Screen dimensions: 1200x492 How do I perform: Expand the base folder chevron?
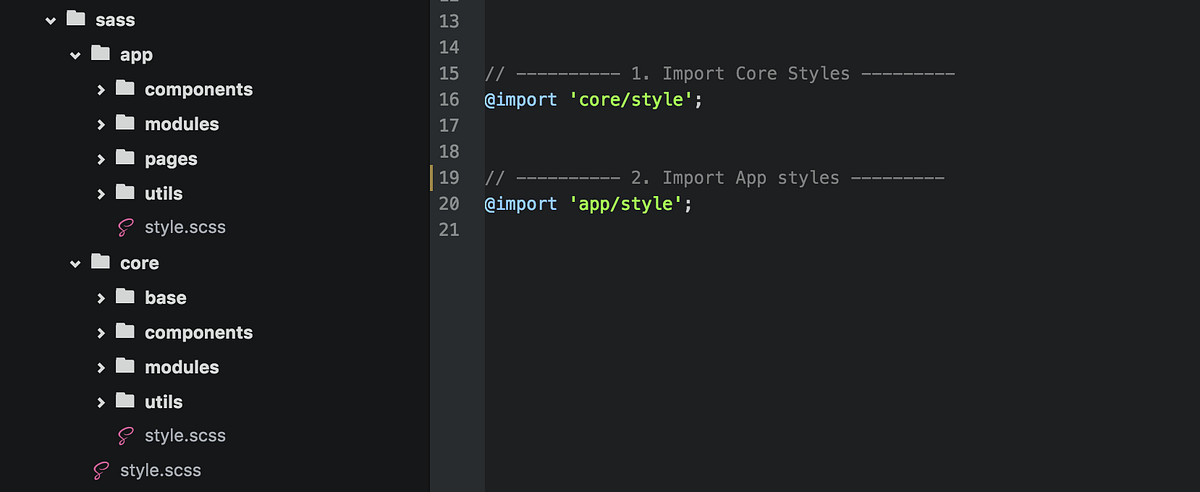point(100,298)
